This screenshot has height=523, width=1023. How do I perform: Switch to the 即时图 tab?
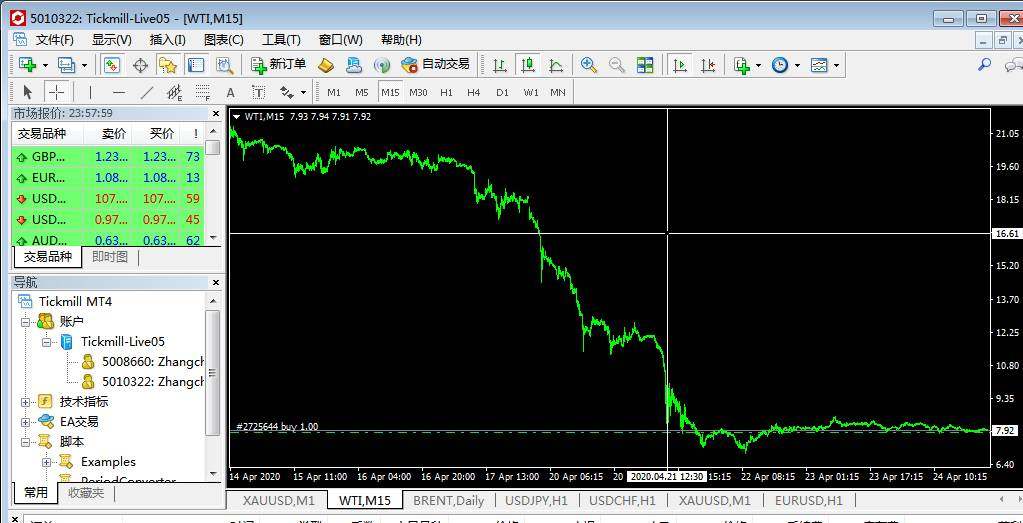[110, 257]
